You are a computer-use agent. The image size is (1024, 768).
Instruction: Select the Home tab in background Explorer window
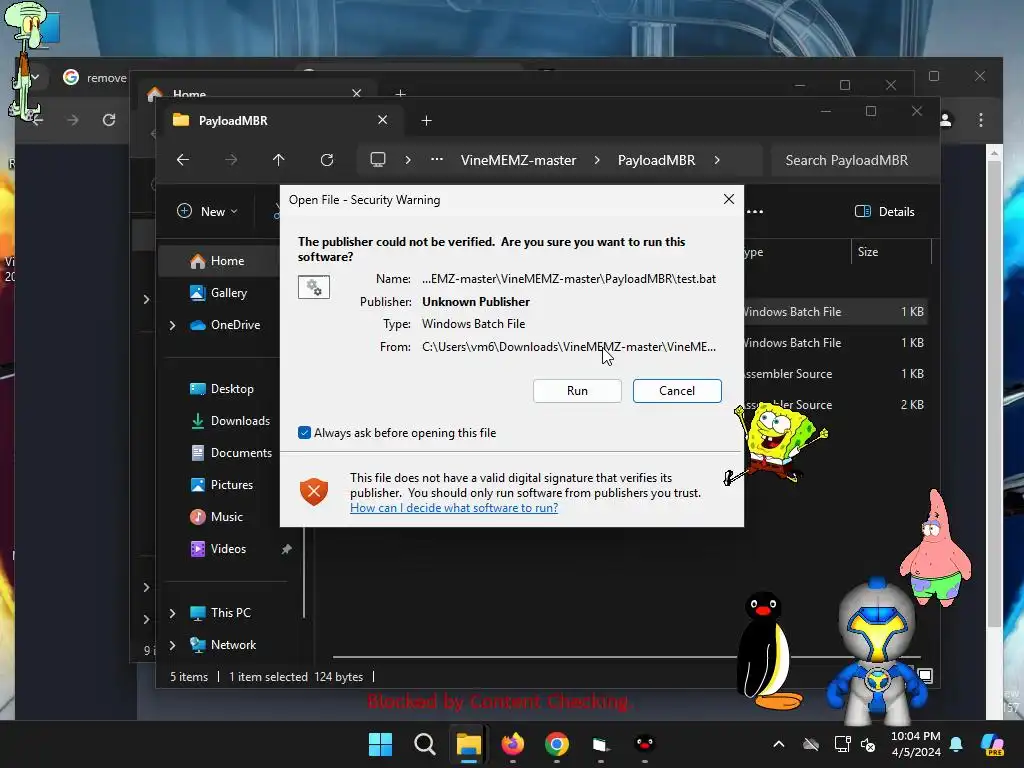click(x=189, y=93)
